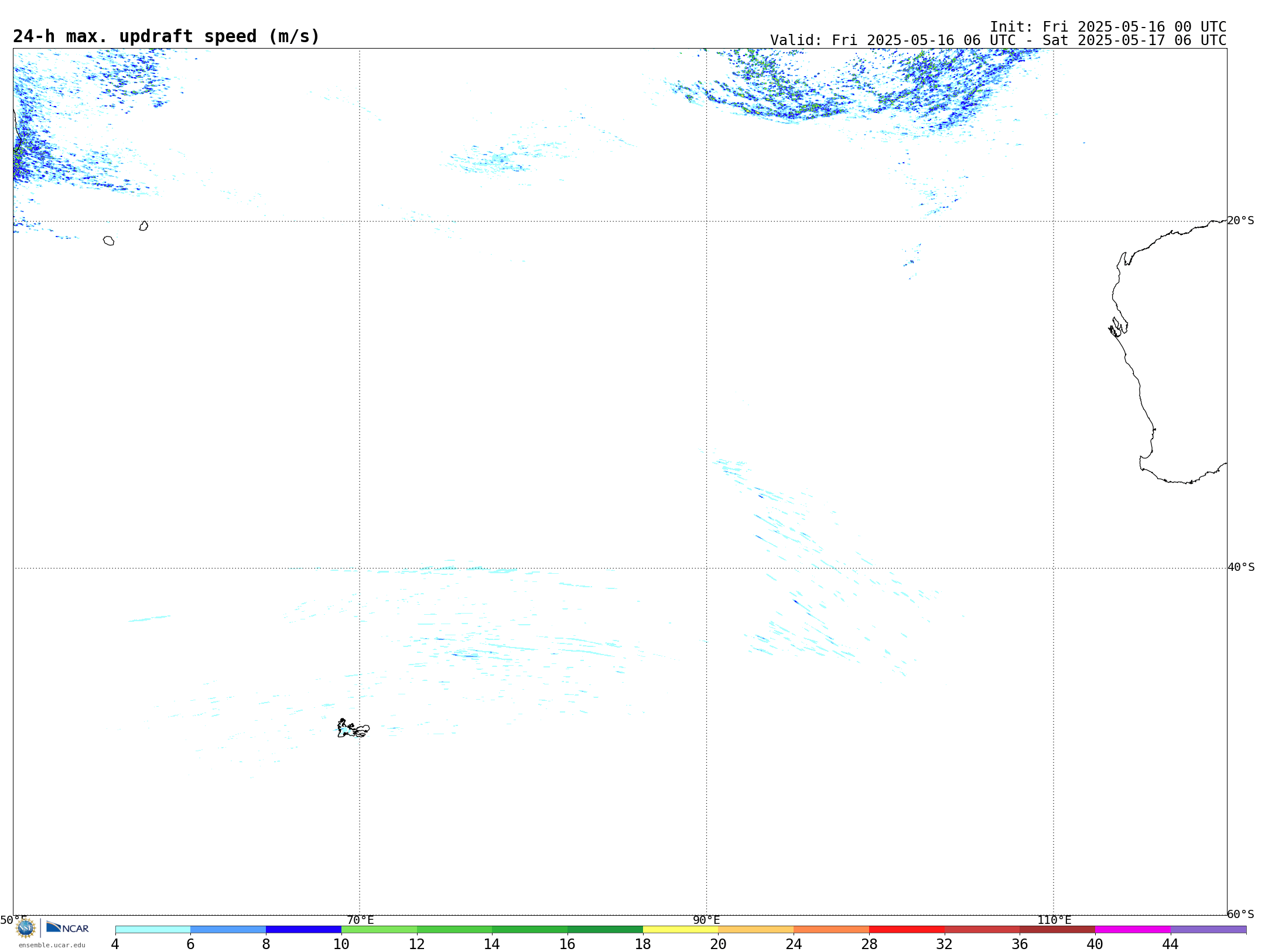Click the colorbar tick label '4'

115,944
